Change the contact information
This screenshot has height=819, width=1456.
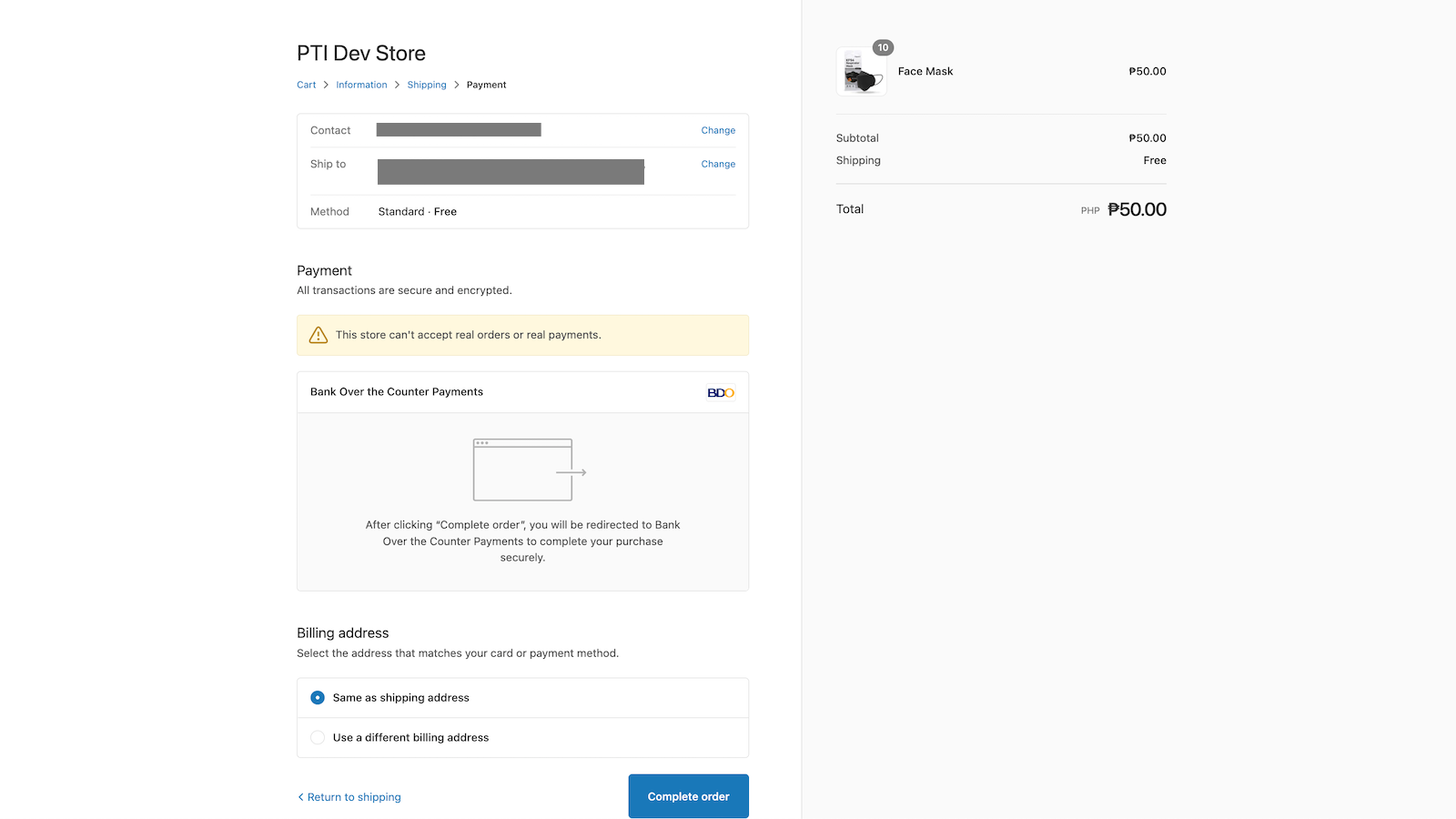click(x=718, y=130)
